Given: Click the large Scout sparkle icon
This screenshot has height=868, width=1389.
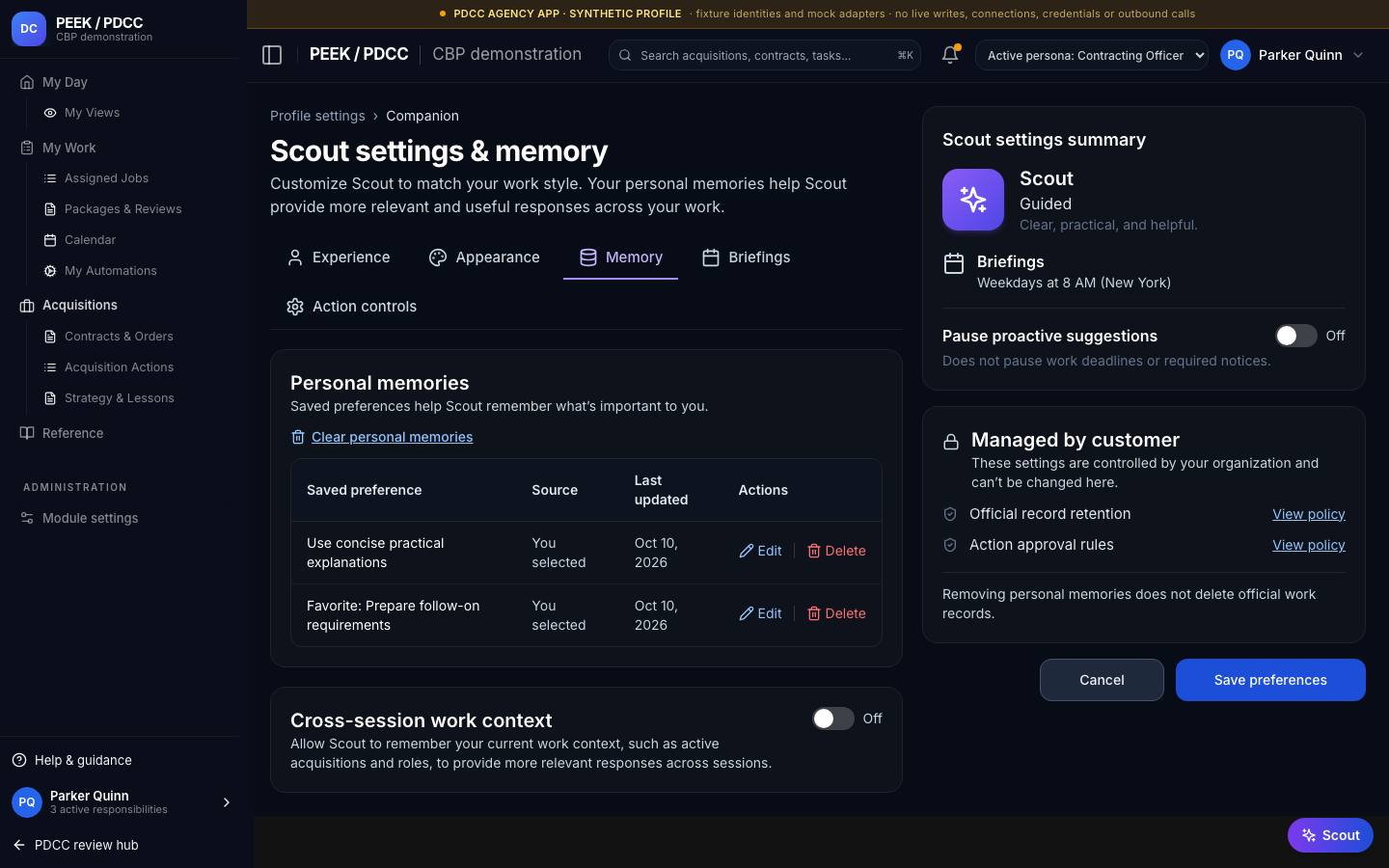Looking at the screenshot, I should pyautogui.click(x=973, y=200).
